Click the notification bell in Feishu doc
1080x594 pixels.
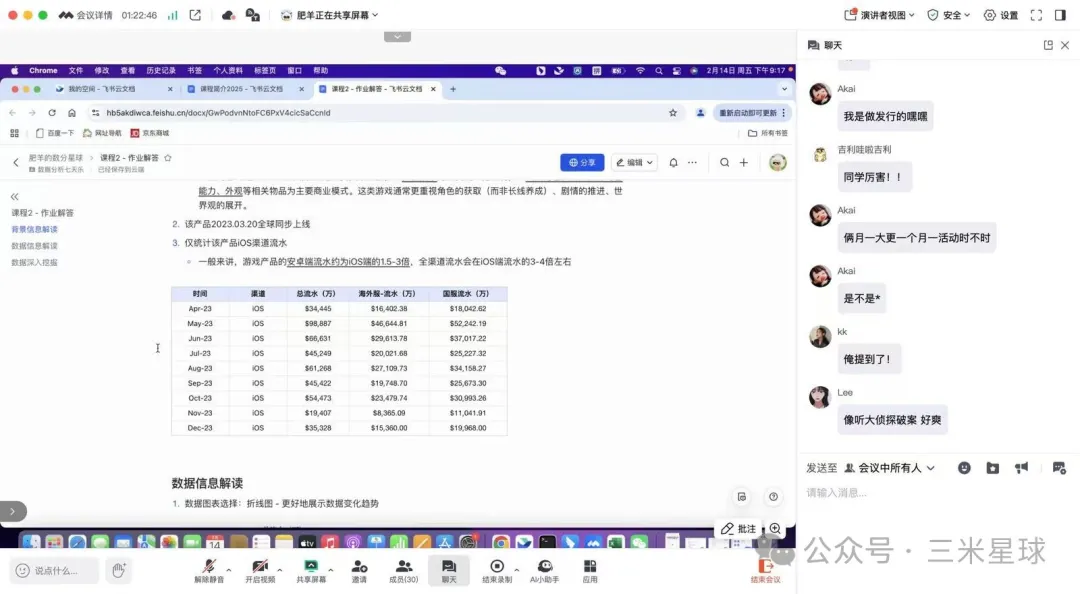click(x=674, y=162)
